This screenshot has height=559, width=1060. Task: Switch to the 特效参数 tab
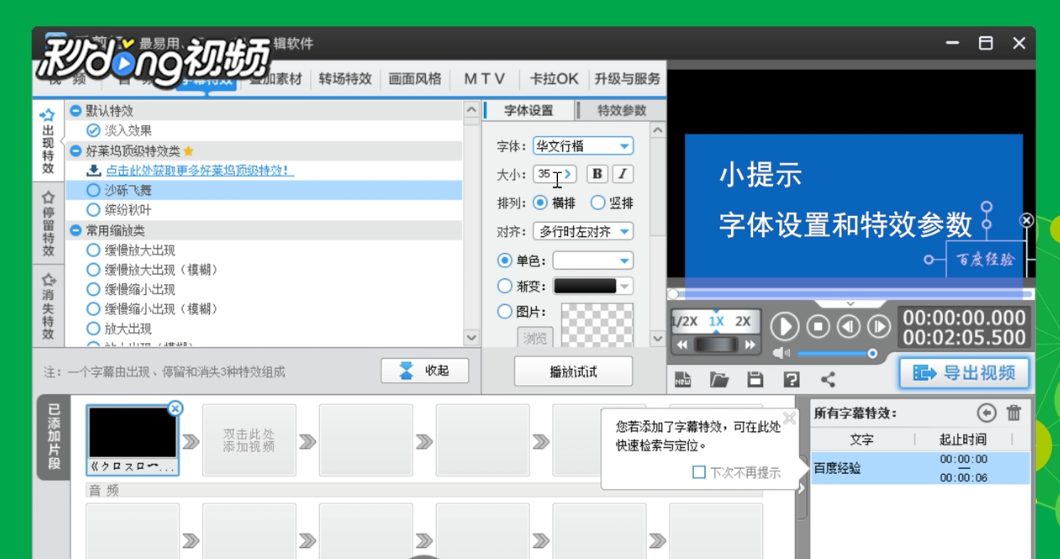coord(621,111)
